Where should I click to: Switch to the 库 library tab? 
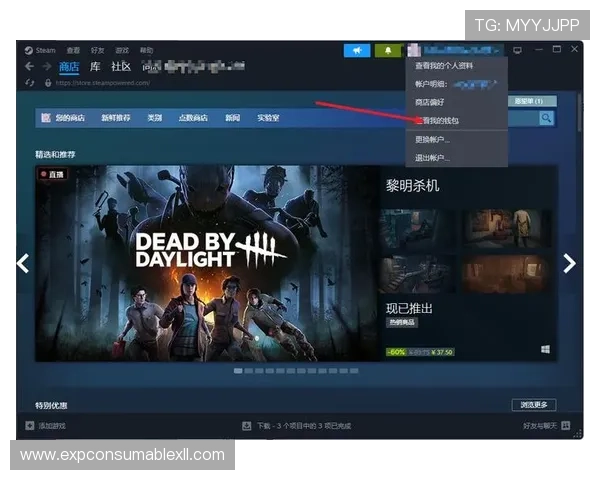click(95, 66)
